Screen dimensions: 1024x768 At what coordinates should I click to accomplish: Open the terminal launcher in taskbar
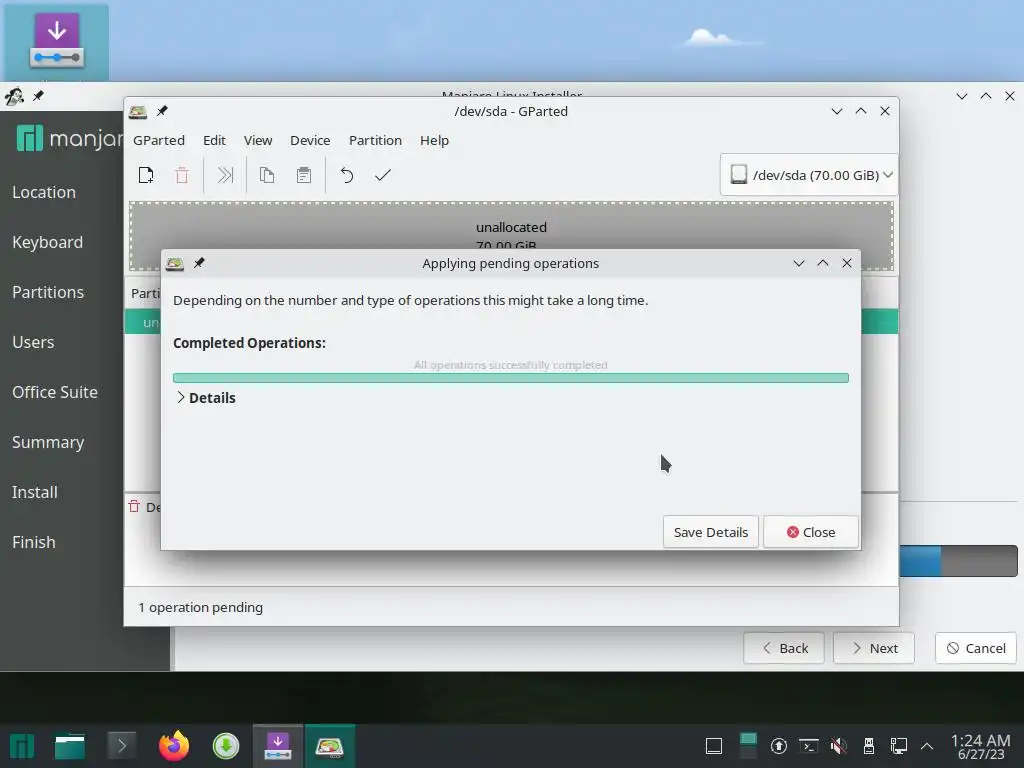coord(121,745)
